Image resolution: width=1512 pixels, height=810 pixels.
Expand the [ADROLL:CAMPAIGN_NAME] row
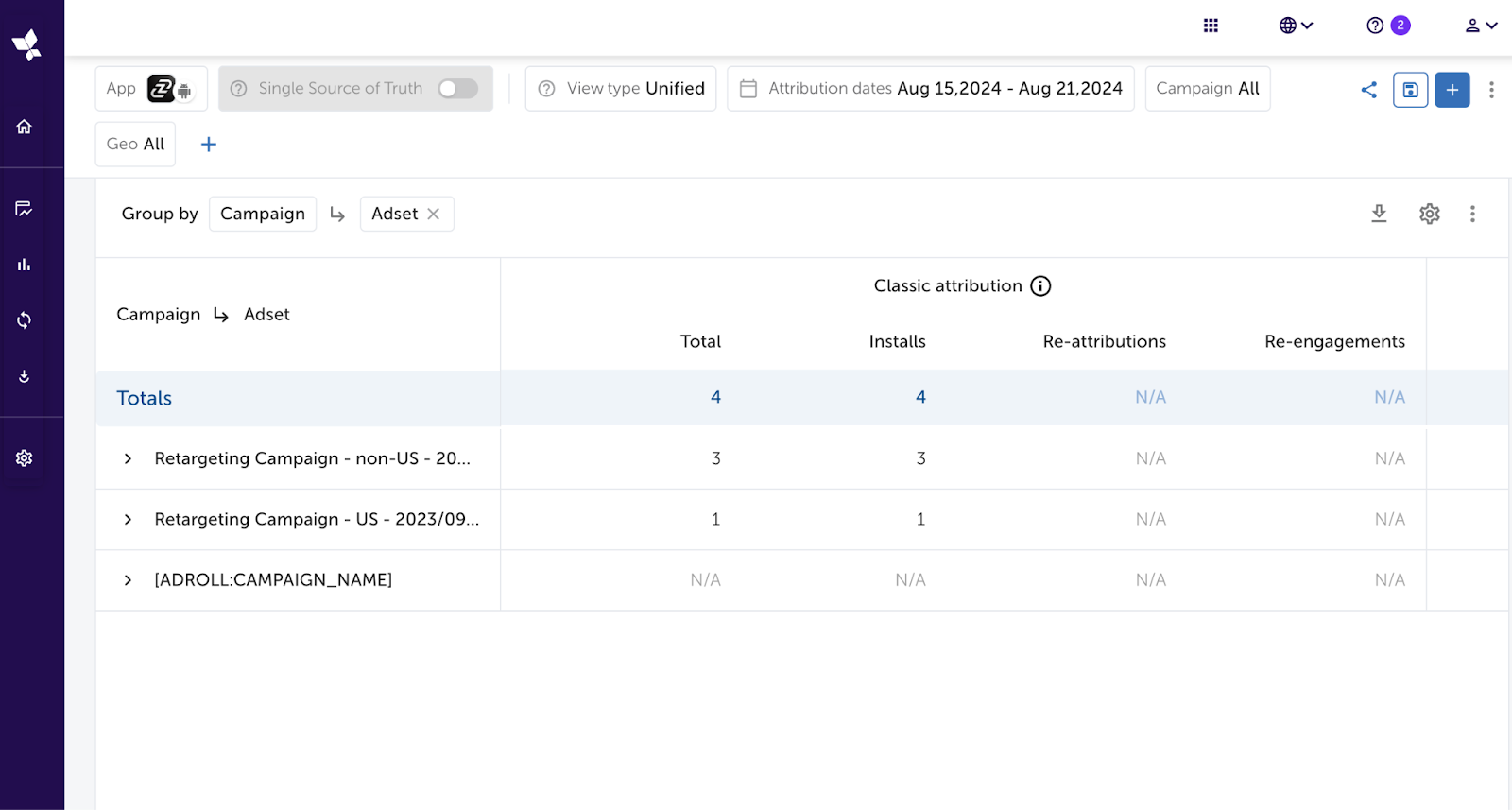tap(129, 580)
